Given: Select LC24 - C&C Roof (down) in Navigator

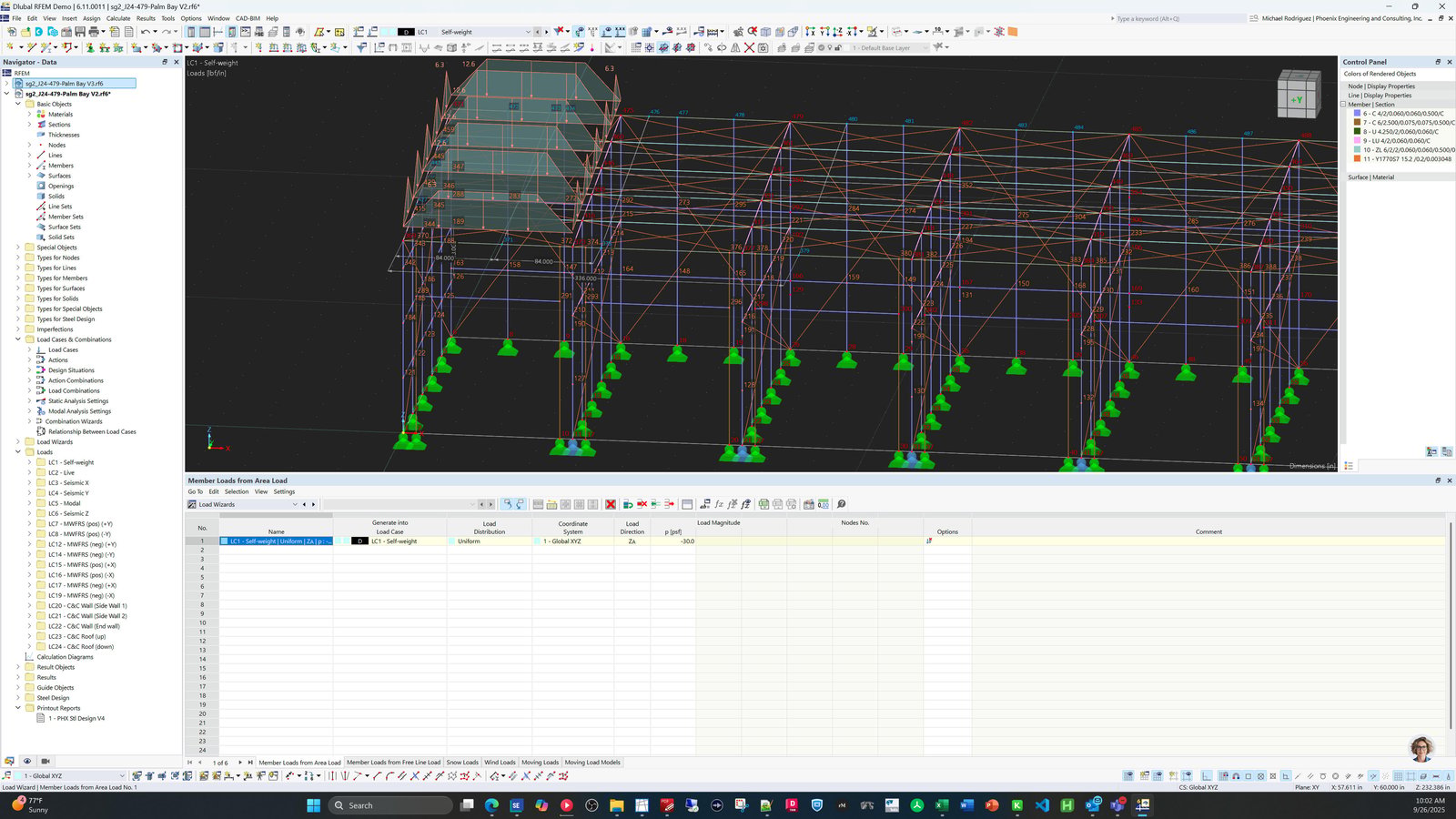Looking at the screenshot, I should [81, 647].
